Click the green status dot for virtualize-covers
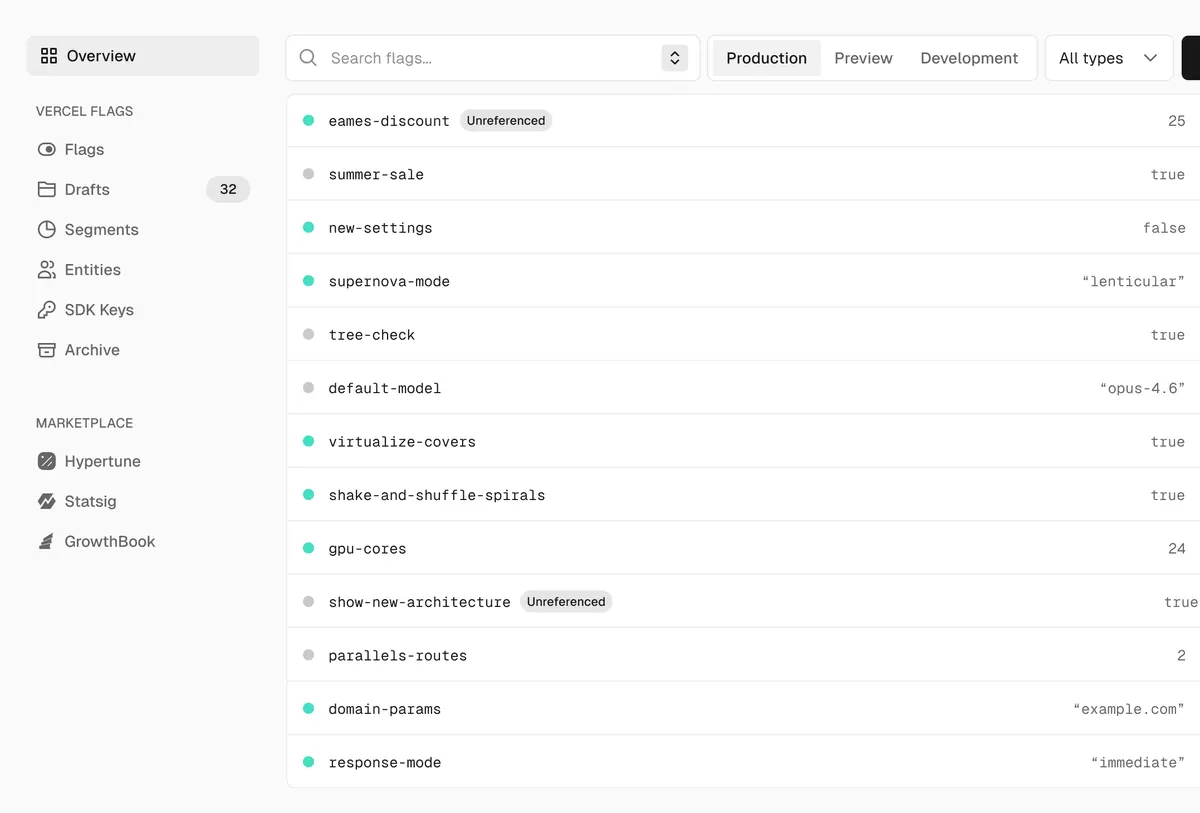The height and width of the screenshot is (813, 1200). 308,441
